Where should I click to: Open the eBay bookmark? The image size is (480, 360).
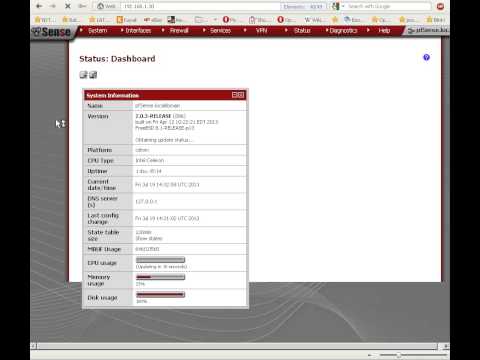(153, 20)
